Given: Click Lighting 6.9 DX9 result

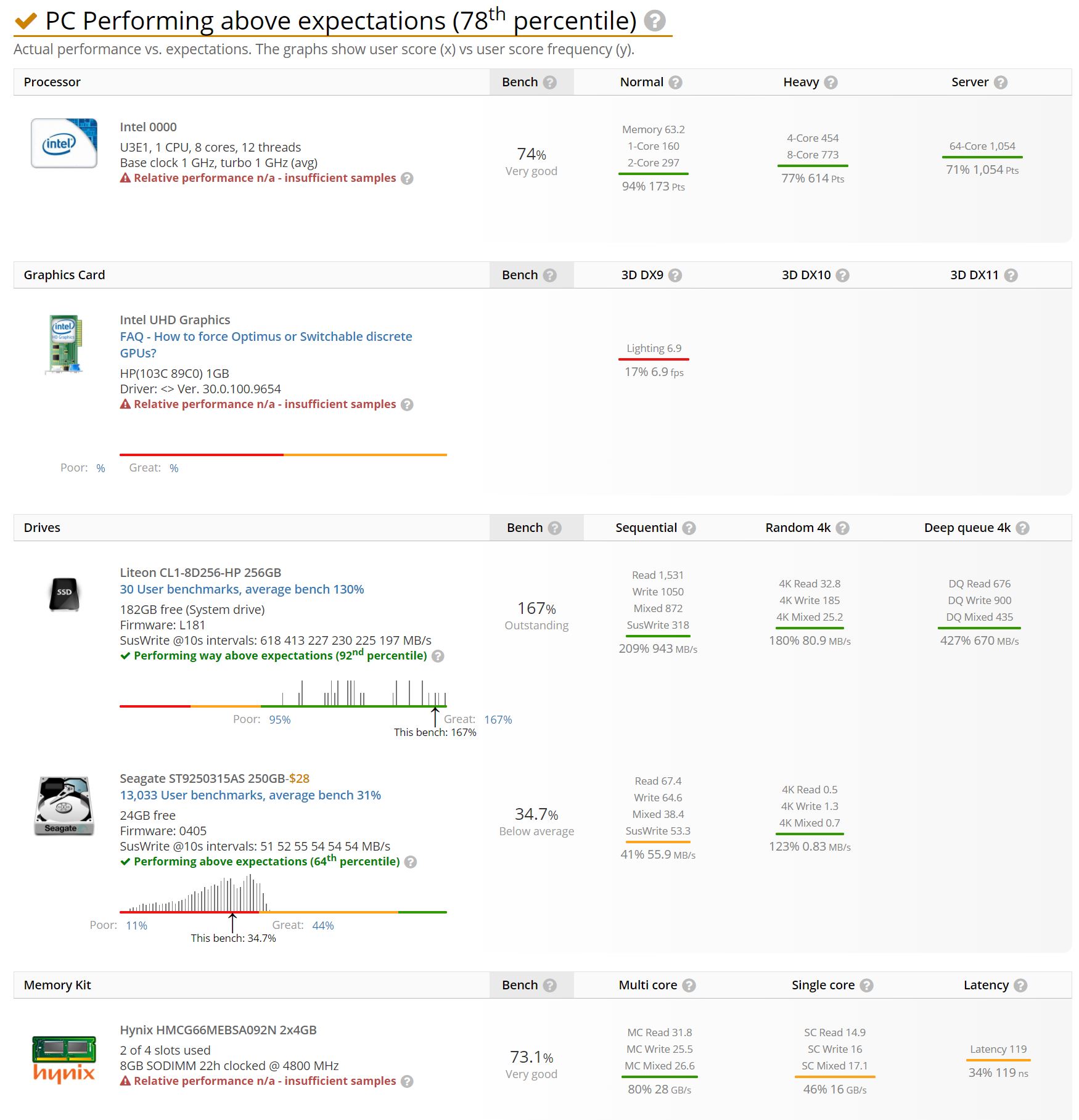Looking at the screenshot, I should click(654, 349).
